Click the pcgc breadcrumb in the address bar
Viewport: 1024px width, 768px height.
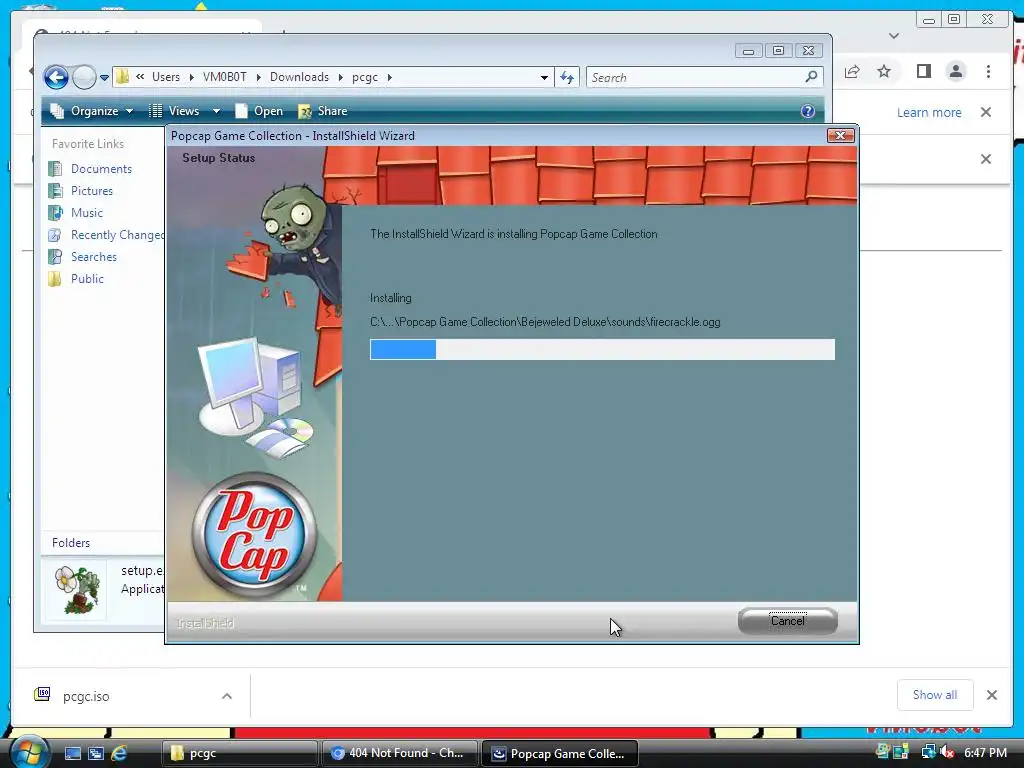tap(365, 77)
